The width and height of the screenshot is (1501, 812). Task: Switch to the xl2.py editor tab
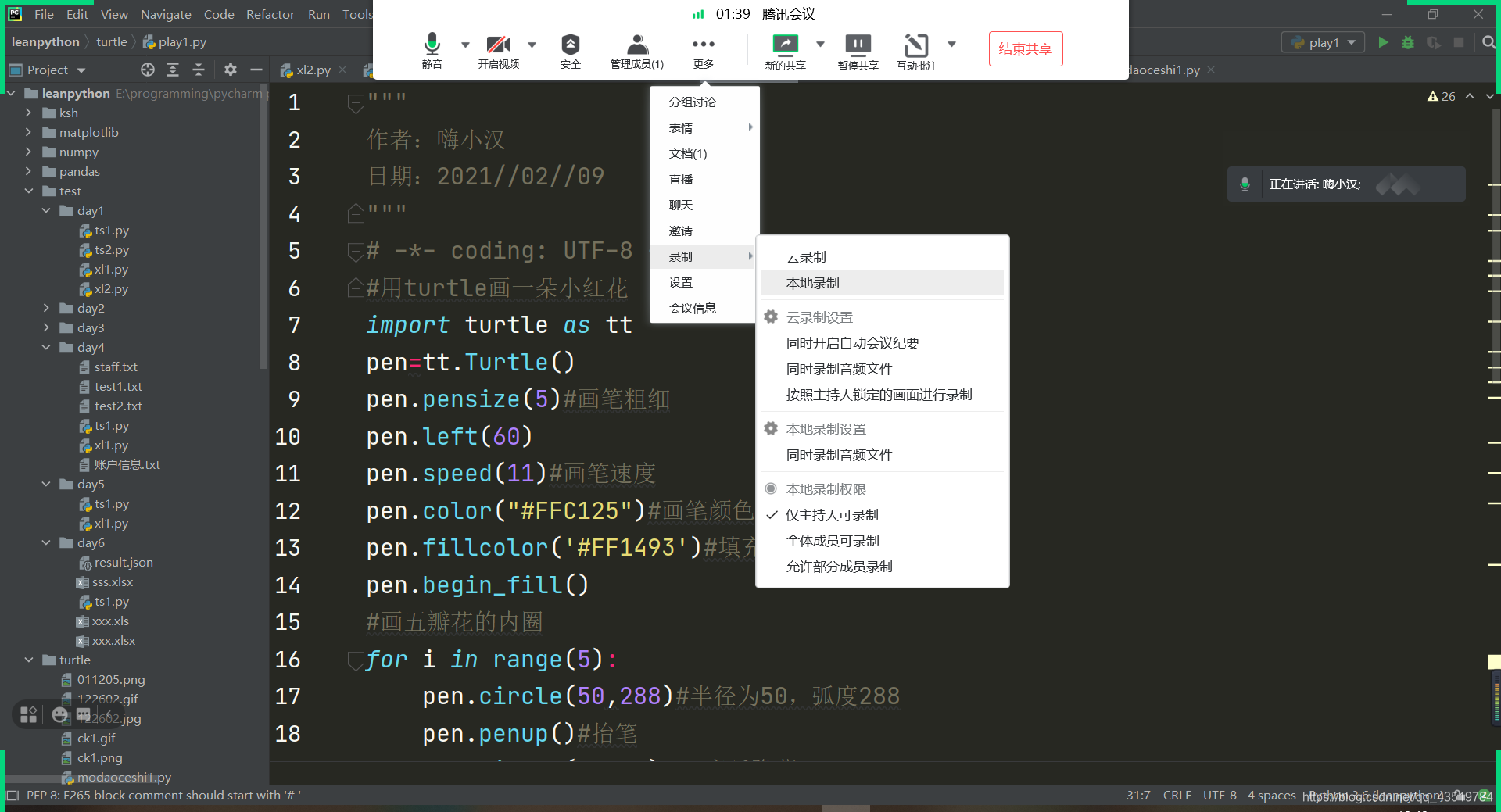[x=312, y=70]
